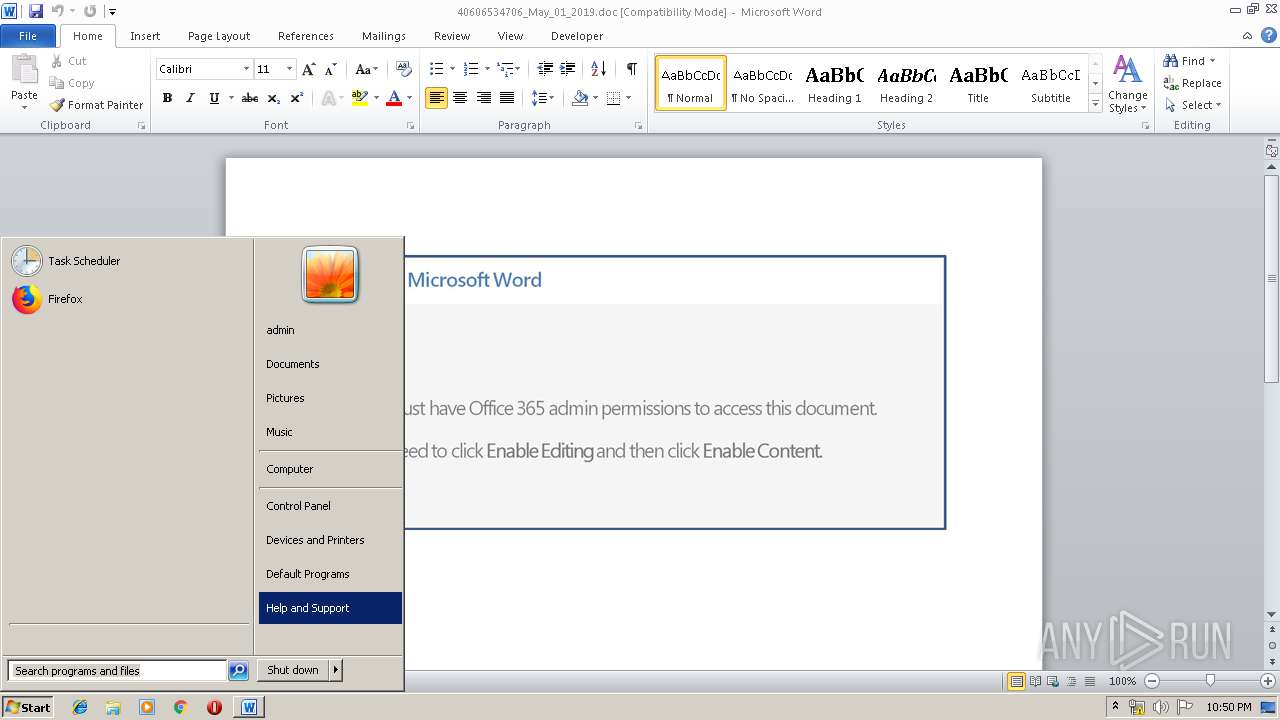The height and width of the screenshot is (720, 1280).
Task: Switch to the Insert tab
Action: coord(145,36)
